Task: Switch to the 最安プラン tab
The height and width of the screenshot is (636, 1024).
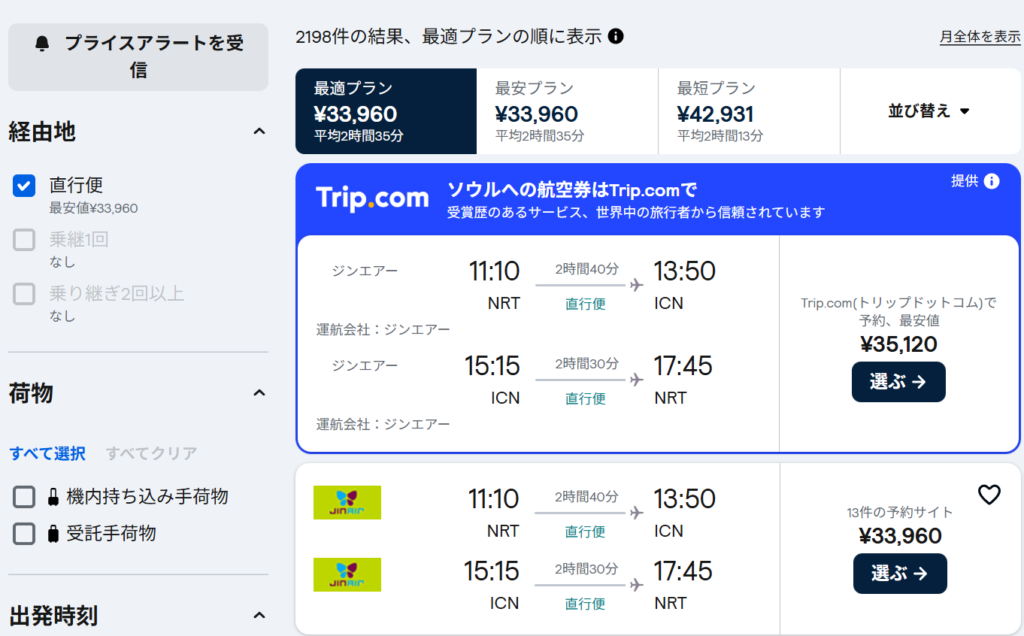Action: tap(566, 111)
